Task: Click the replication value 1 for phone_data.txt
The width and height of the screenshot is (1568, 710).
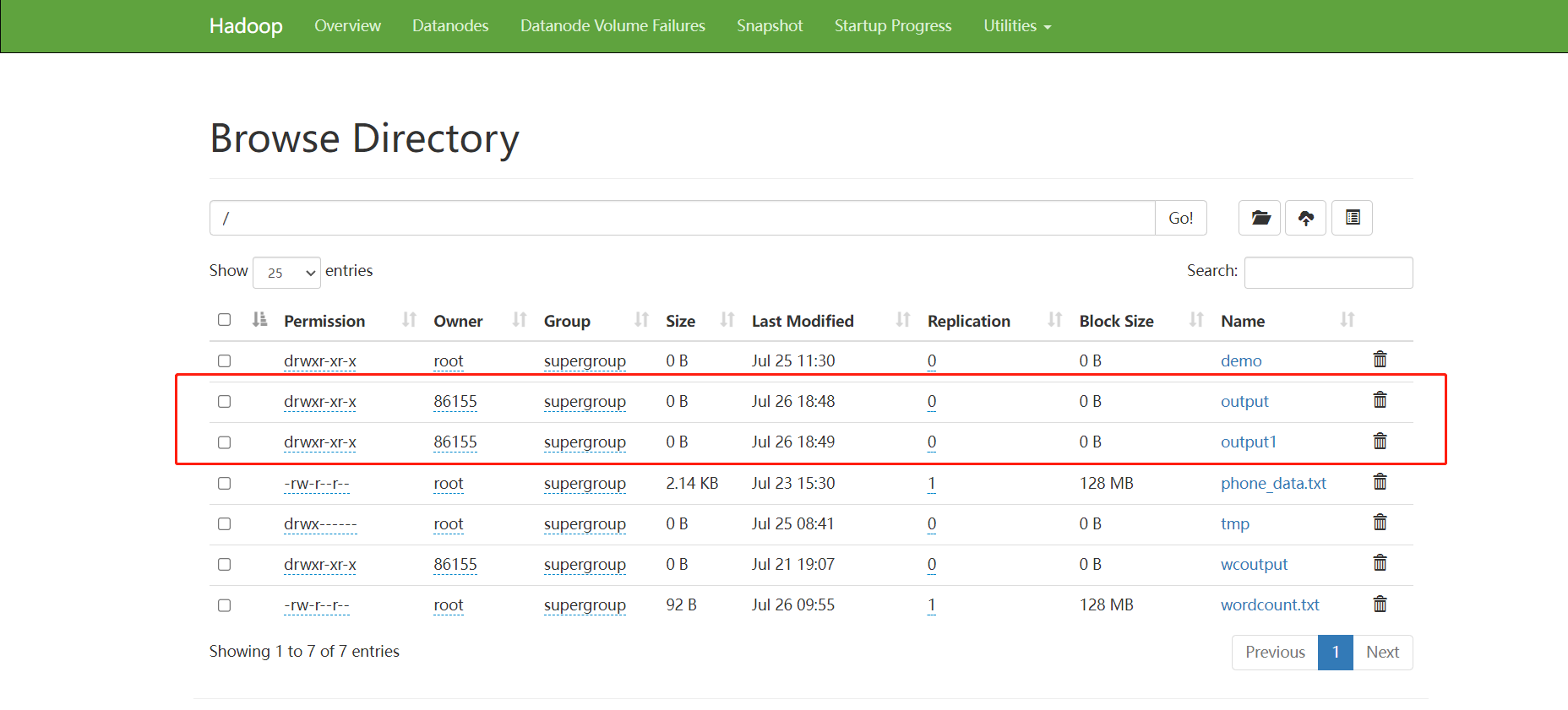Action: click(931, 483)
